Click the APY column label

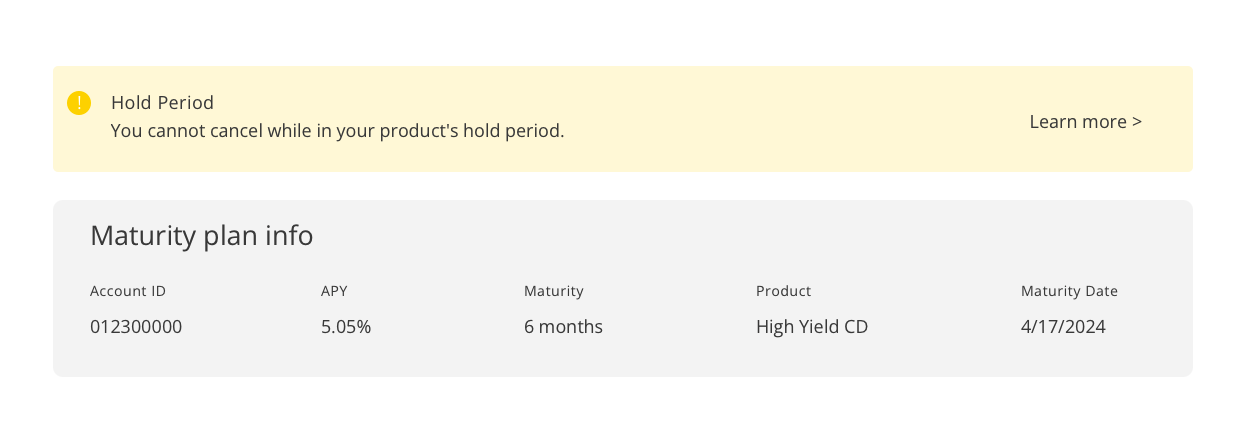334,292
